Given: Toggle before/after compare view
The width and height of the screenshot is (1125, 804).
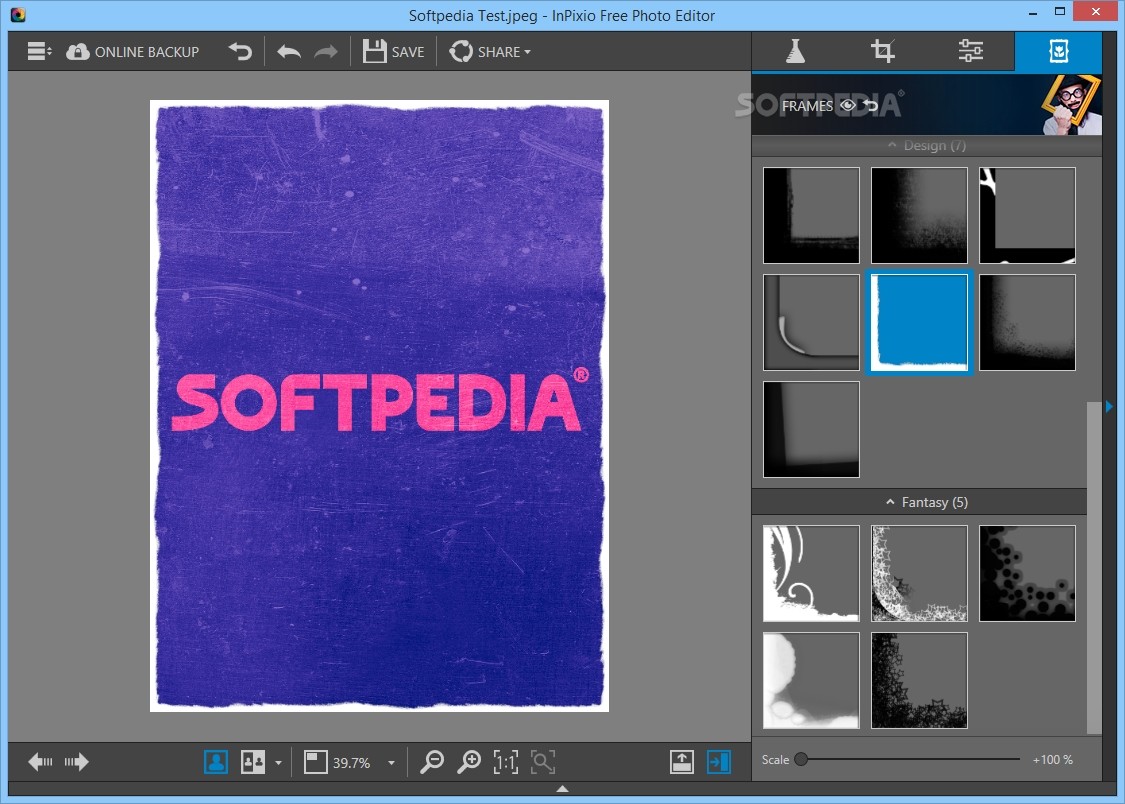Looking at the screenshot, I should pos(253,761).
